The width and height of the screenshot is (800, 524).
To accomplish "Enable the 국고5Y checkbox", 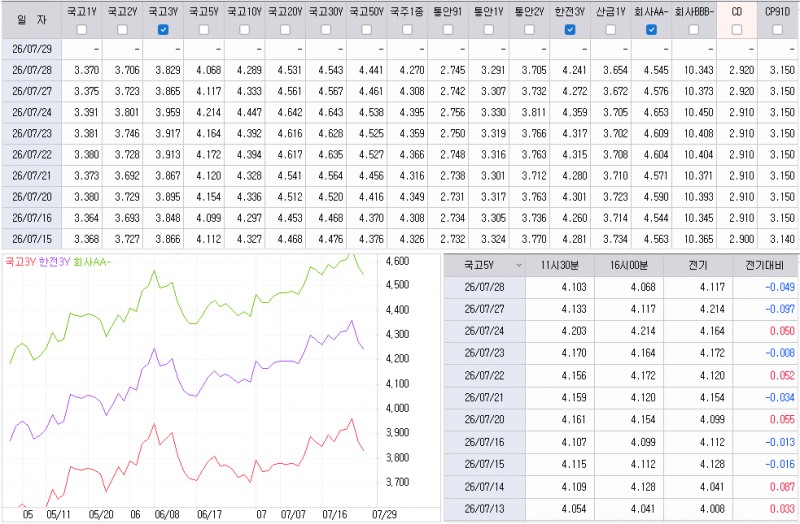I will pyautogui.click(x=204, y=30).
